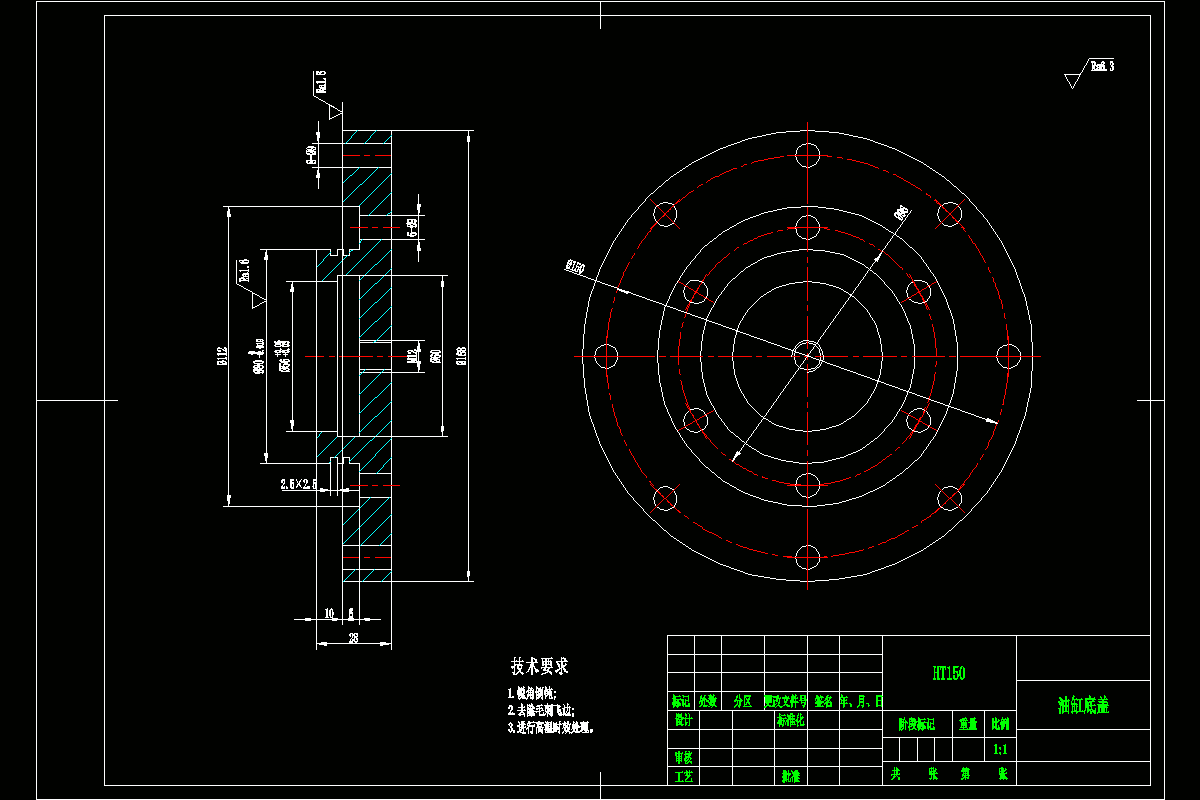Click the leftmost outer bolt hole
Image resolution: width=1200 pixels, height=800 pixels.
[x=606, y=355]
